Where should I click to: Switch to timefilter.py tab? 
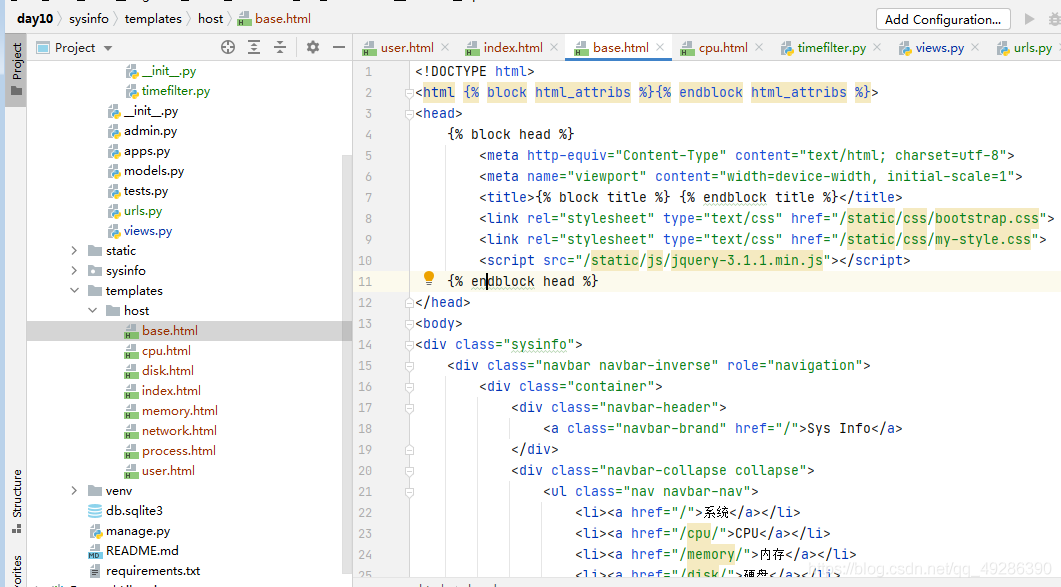click(x=832, y=47)
